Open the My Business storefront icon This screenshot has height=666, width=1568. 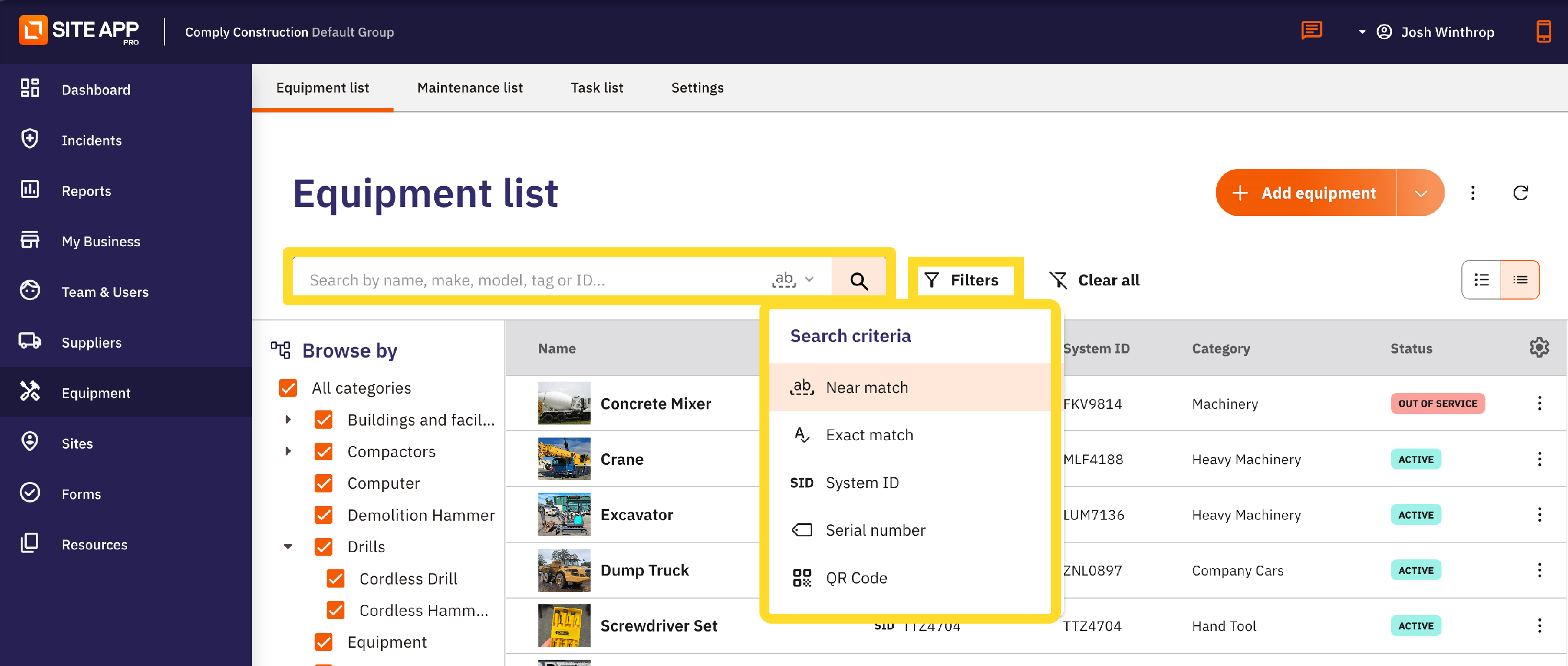[x=30, y=240]
